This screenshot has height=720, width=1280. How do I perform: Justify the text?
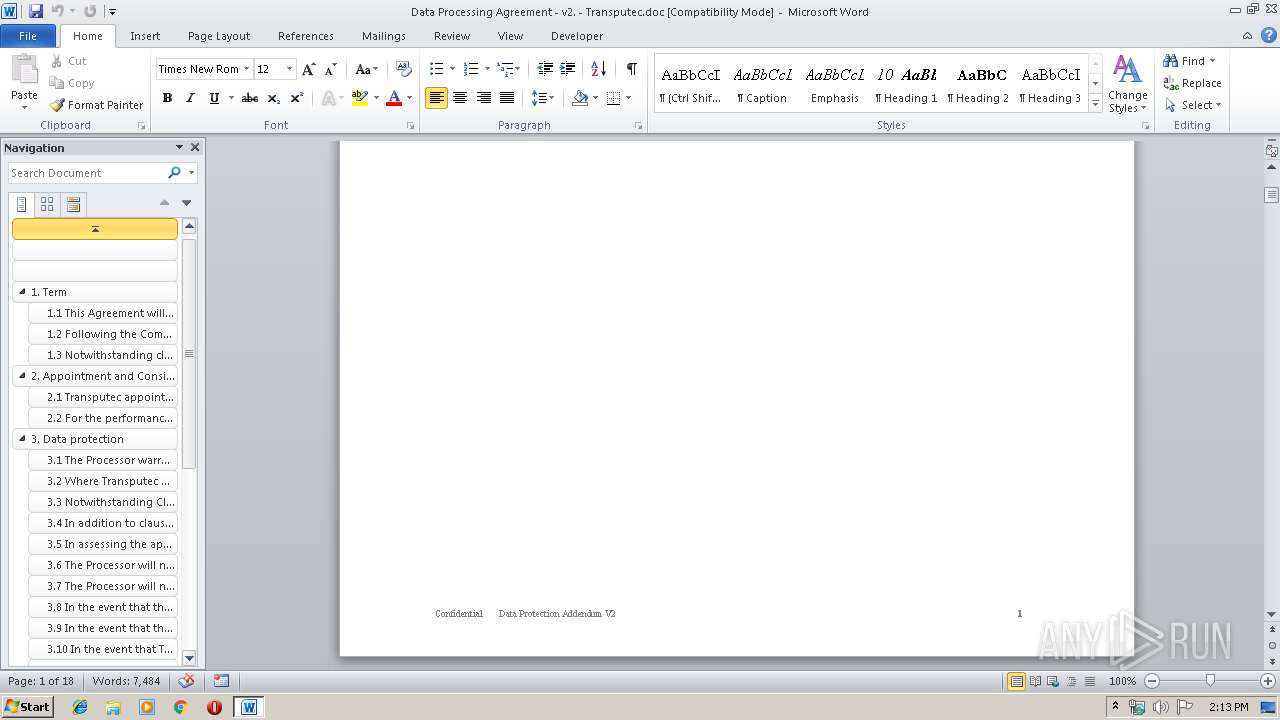pos(507,98)
